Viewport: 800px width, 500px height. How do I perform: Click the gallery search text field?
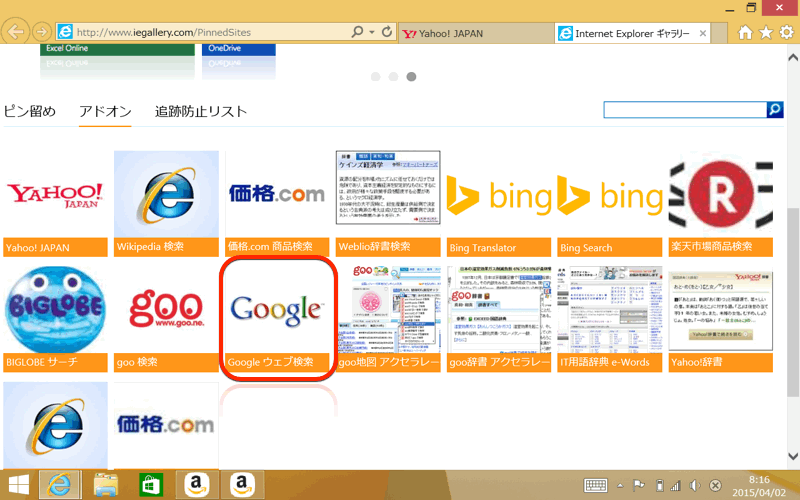point(685,110)
